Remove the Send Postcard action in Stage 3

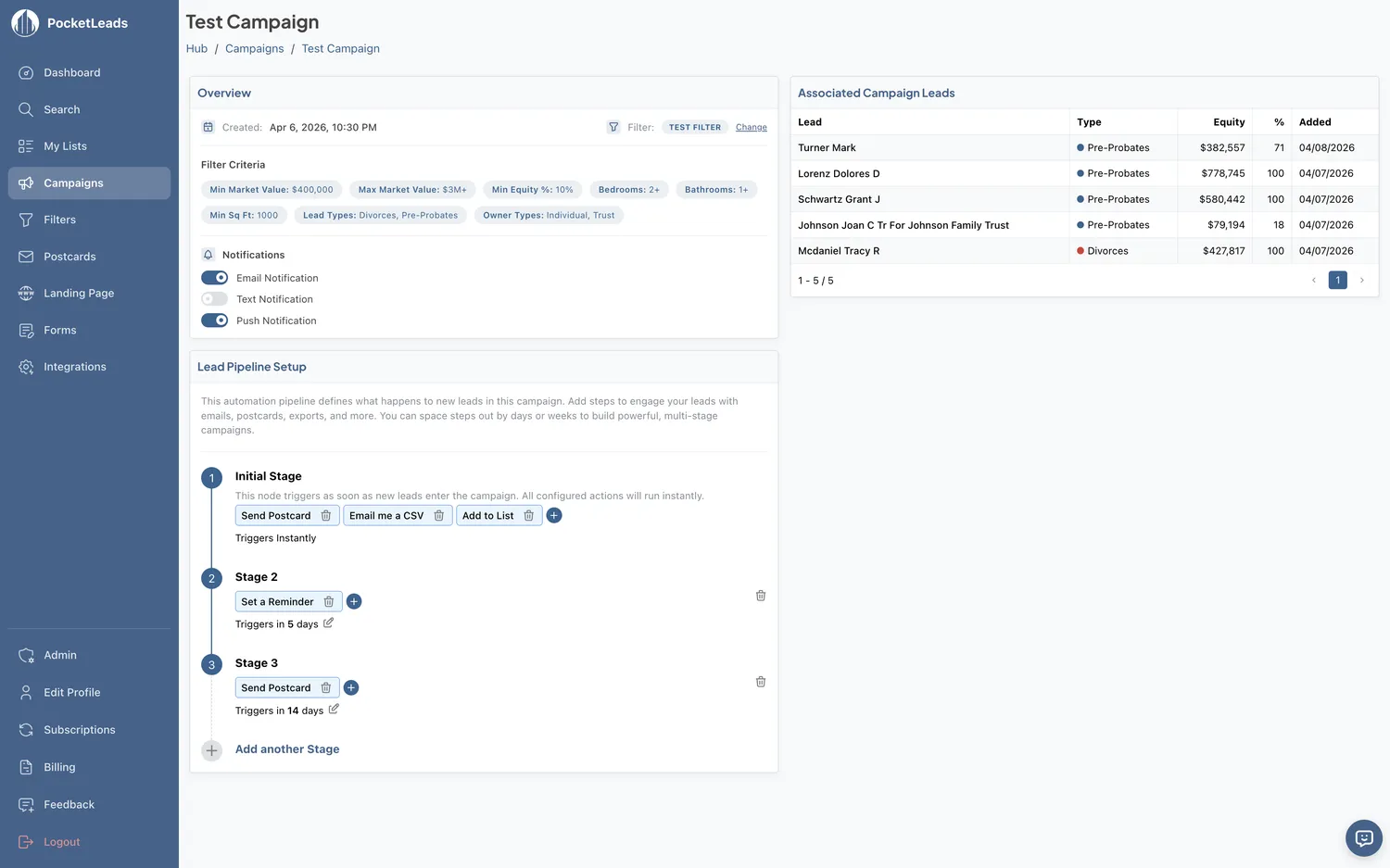[326, 688]
